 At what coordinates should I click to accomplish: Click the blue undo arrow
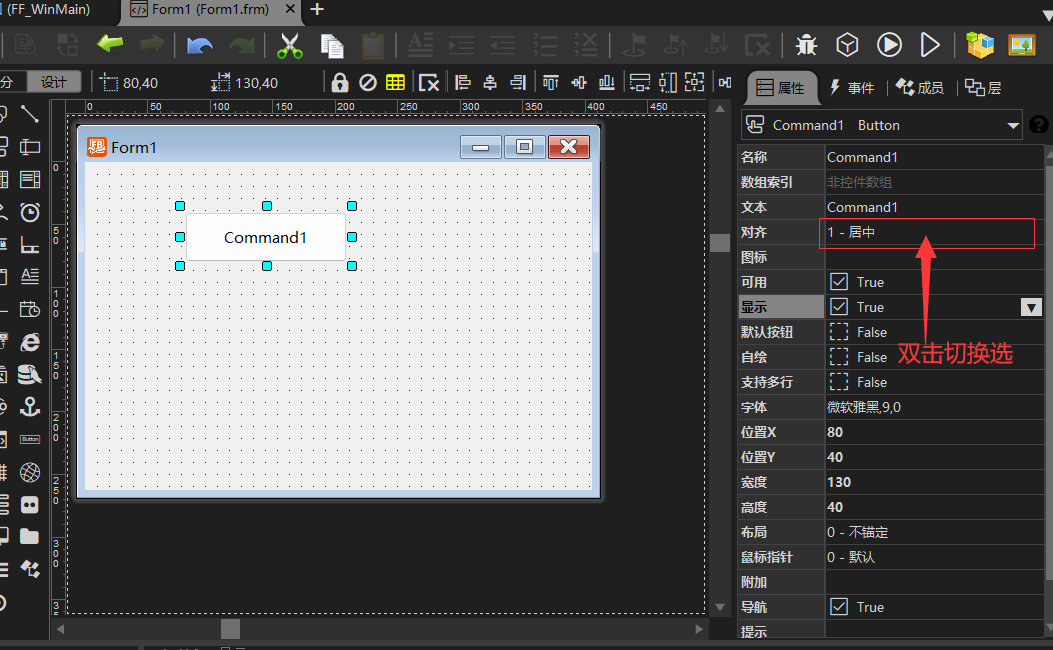point(200,46)
